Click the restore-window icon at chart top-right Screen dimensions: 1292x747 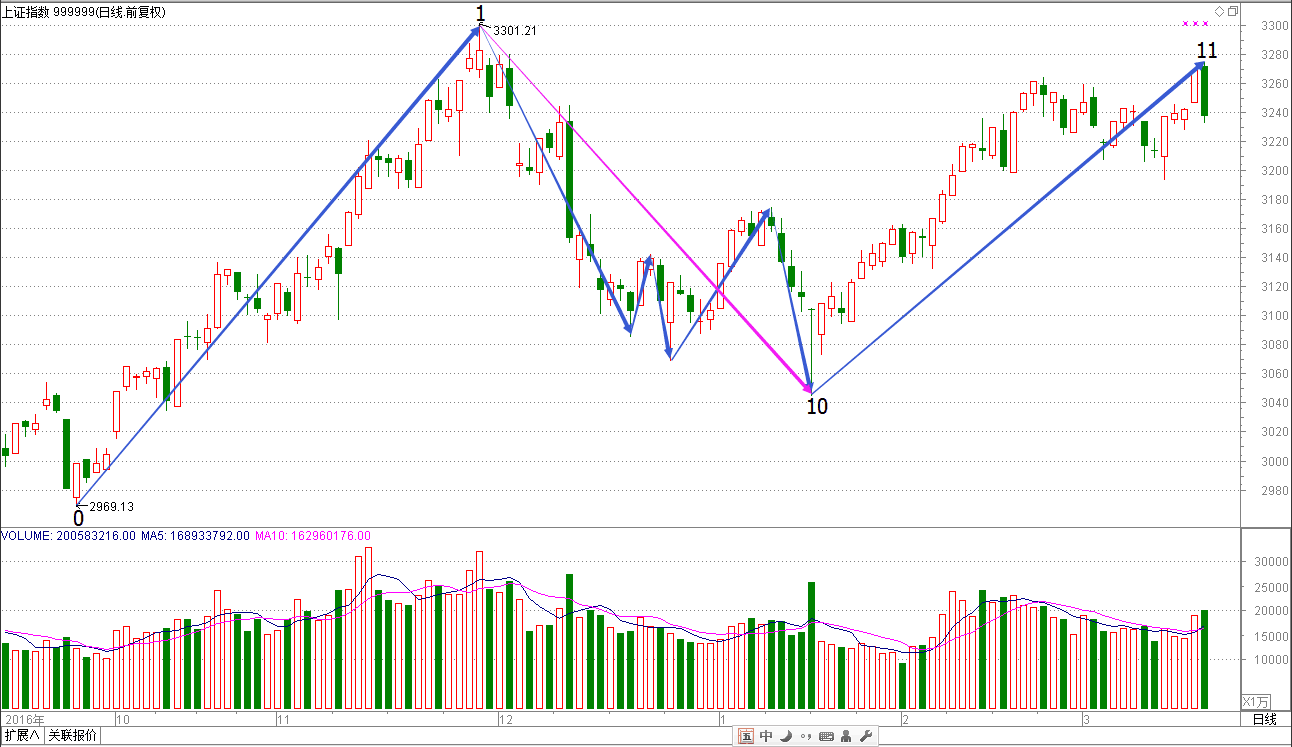[1232, 12]
